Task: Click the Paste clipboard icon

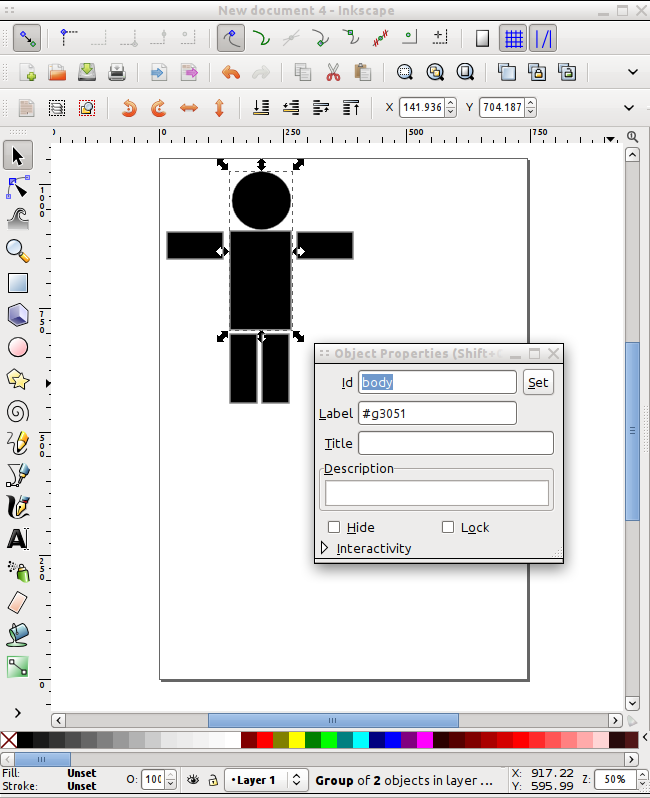Action: pyautogui.click(x=362, y=72)
